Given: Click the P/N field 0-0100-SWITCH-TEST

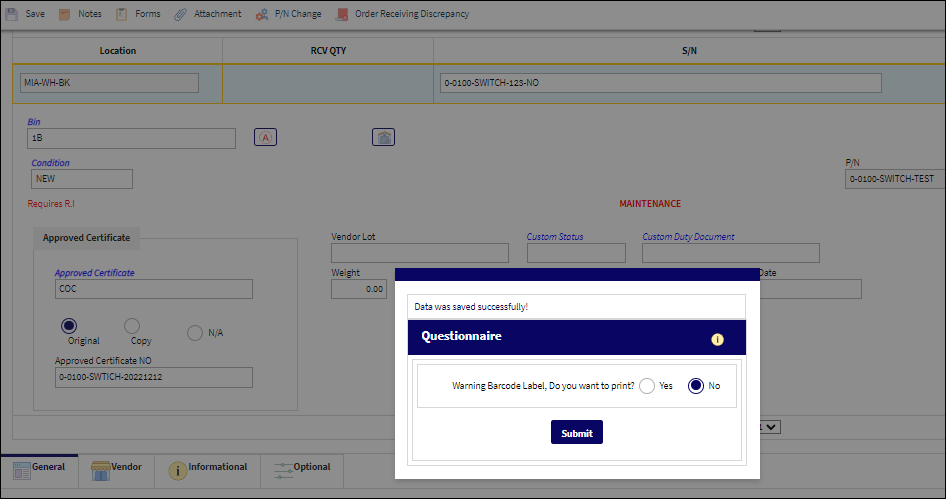Looking at the screenshot, I should pos(895,179).
